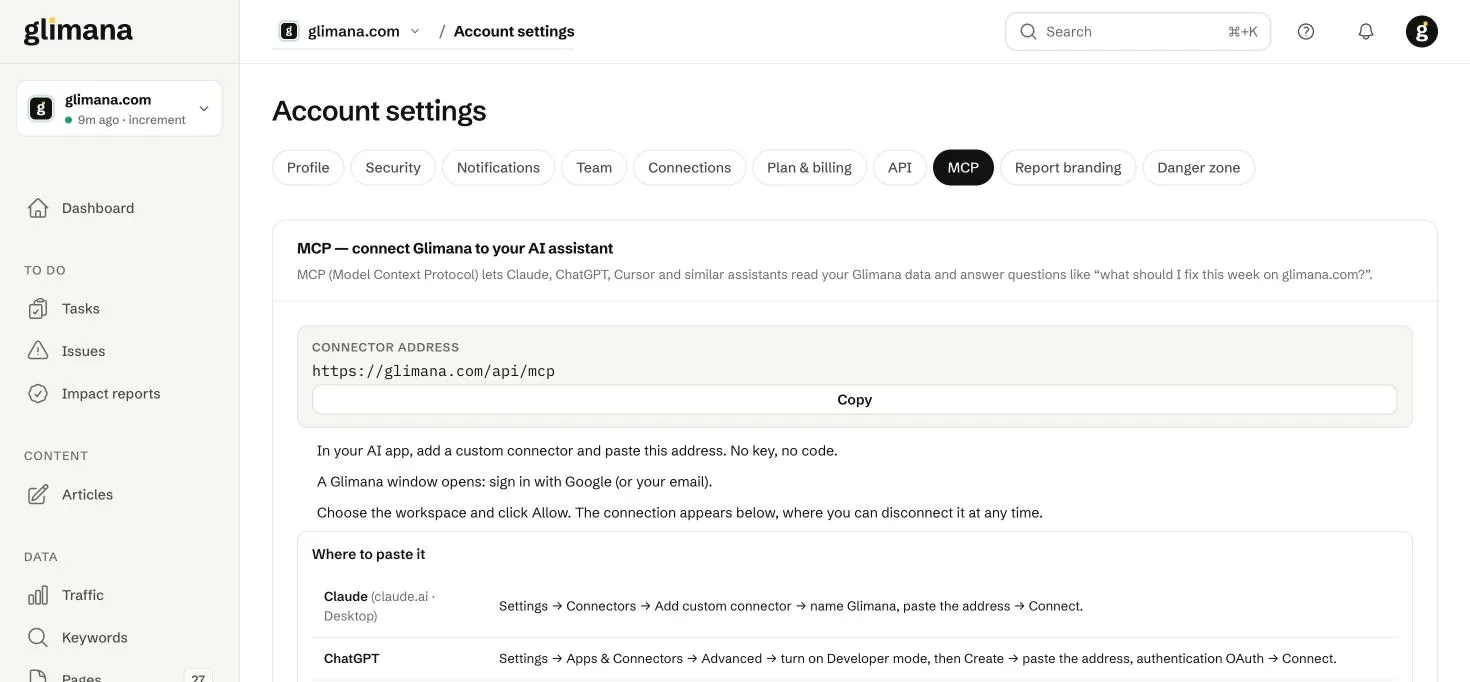The width and height of the screenshot is (1470, 682).
Task: Select the Plan & billing tab
Action: coord(809,167)
